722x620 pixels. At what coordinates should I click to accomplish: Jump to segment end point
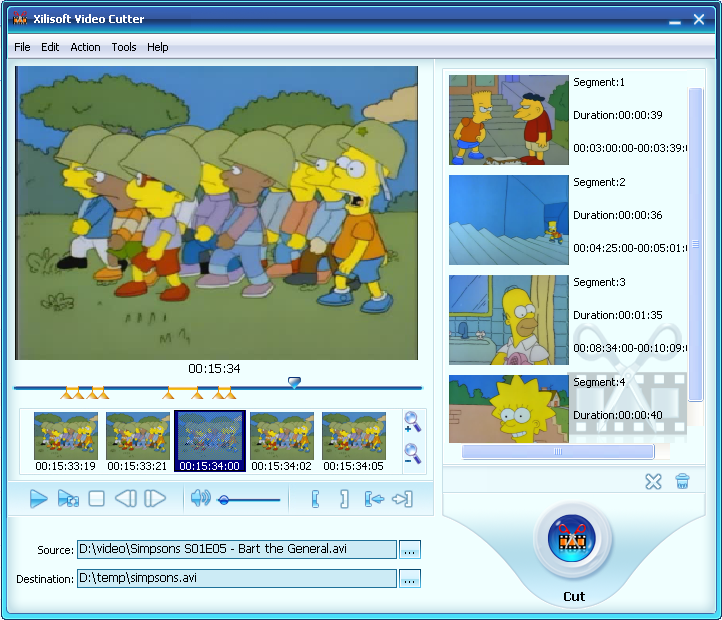tap(402, 499)
